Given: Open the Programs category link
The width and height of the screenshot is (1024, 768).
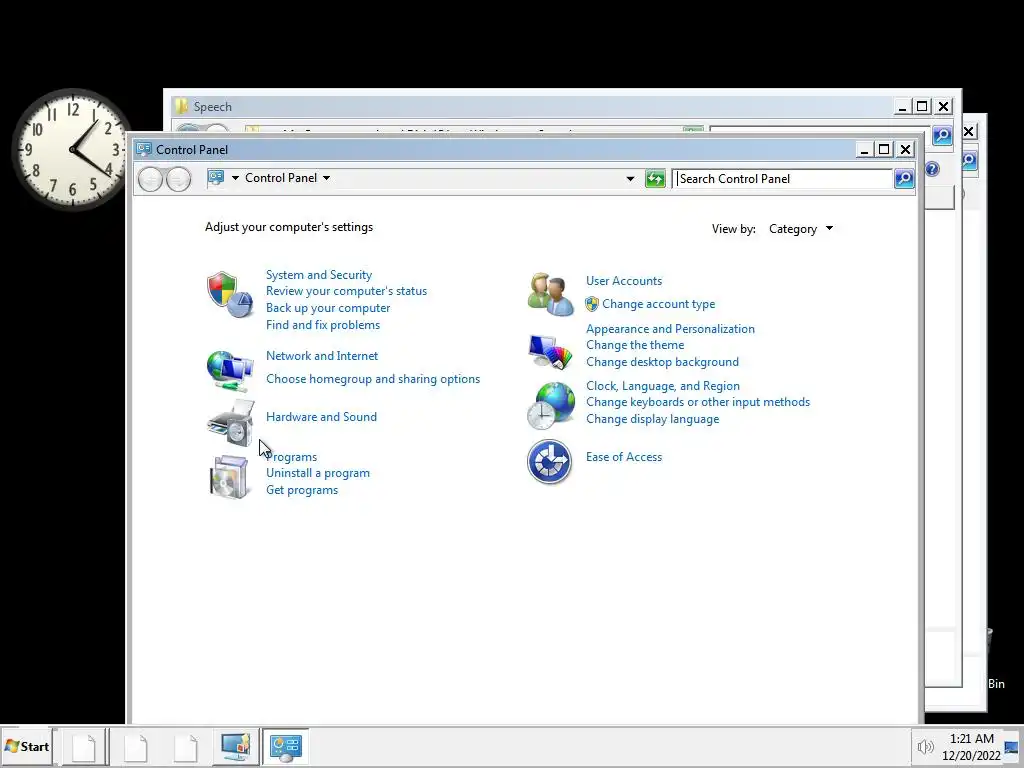Looking at the screenshot, I should (291, 457).
